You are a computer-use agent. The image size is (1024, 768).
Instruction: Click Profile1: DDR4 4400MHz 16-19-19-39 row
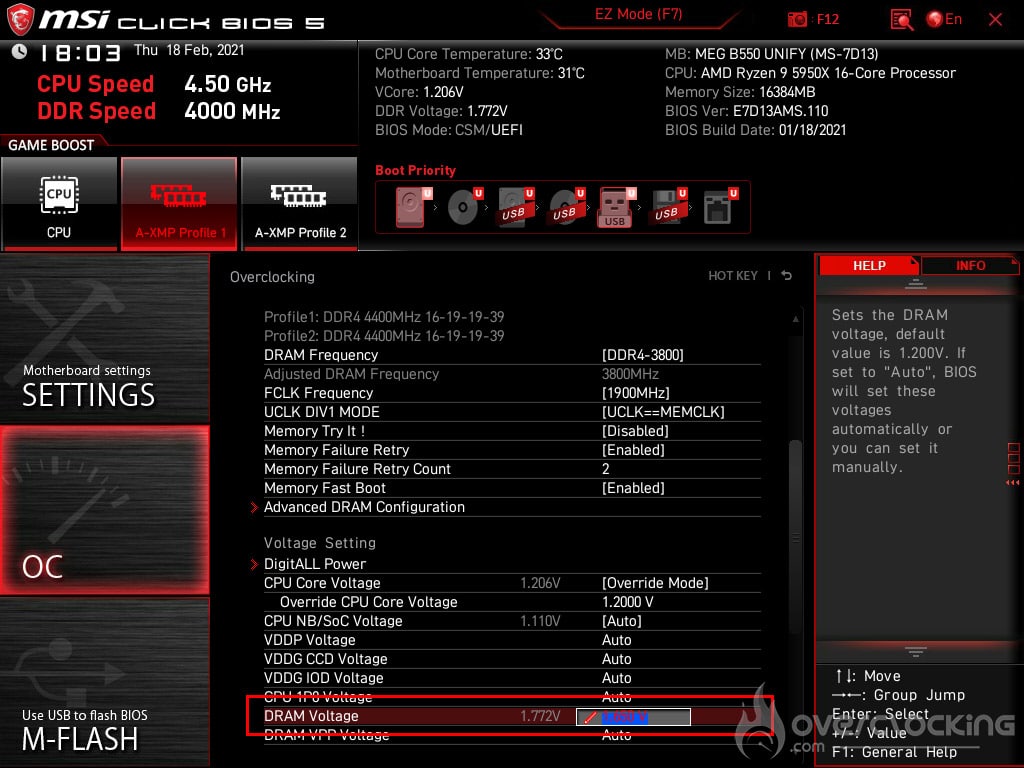[384, 317]
